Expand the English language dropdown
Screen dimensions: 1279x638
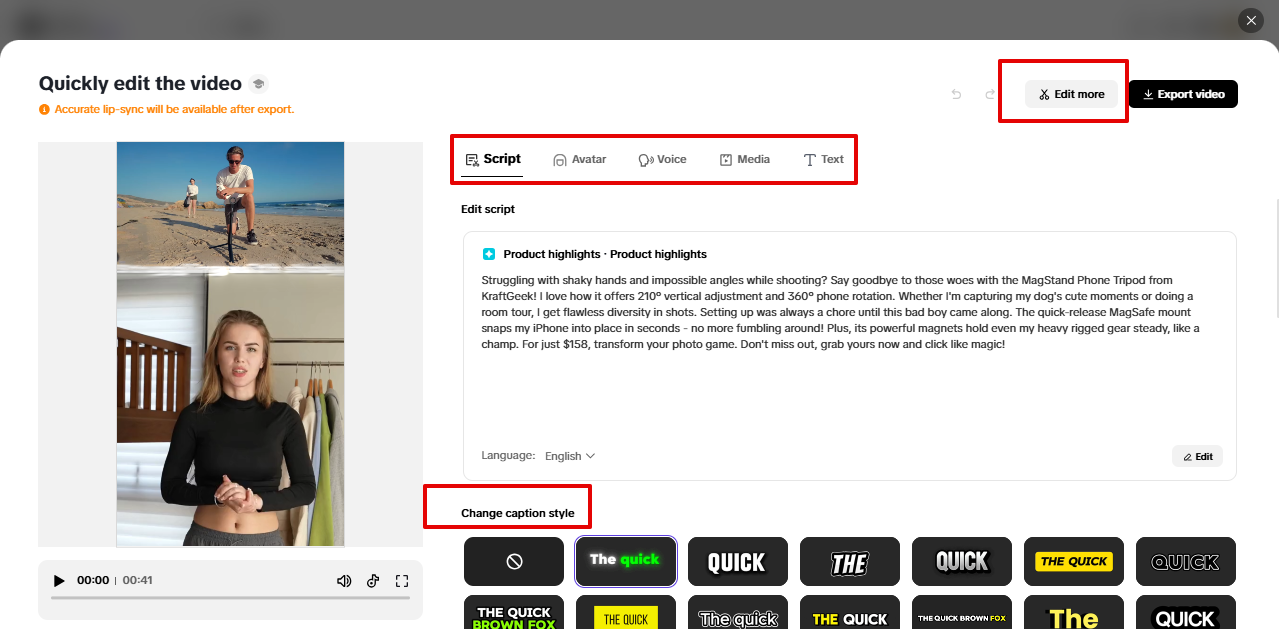(570, 456)
